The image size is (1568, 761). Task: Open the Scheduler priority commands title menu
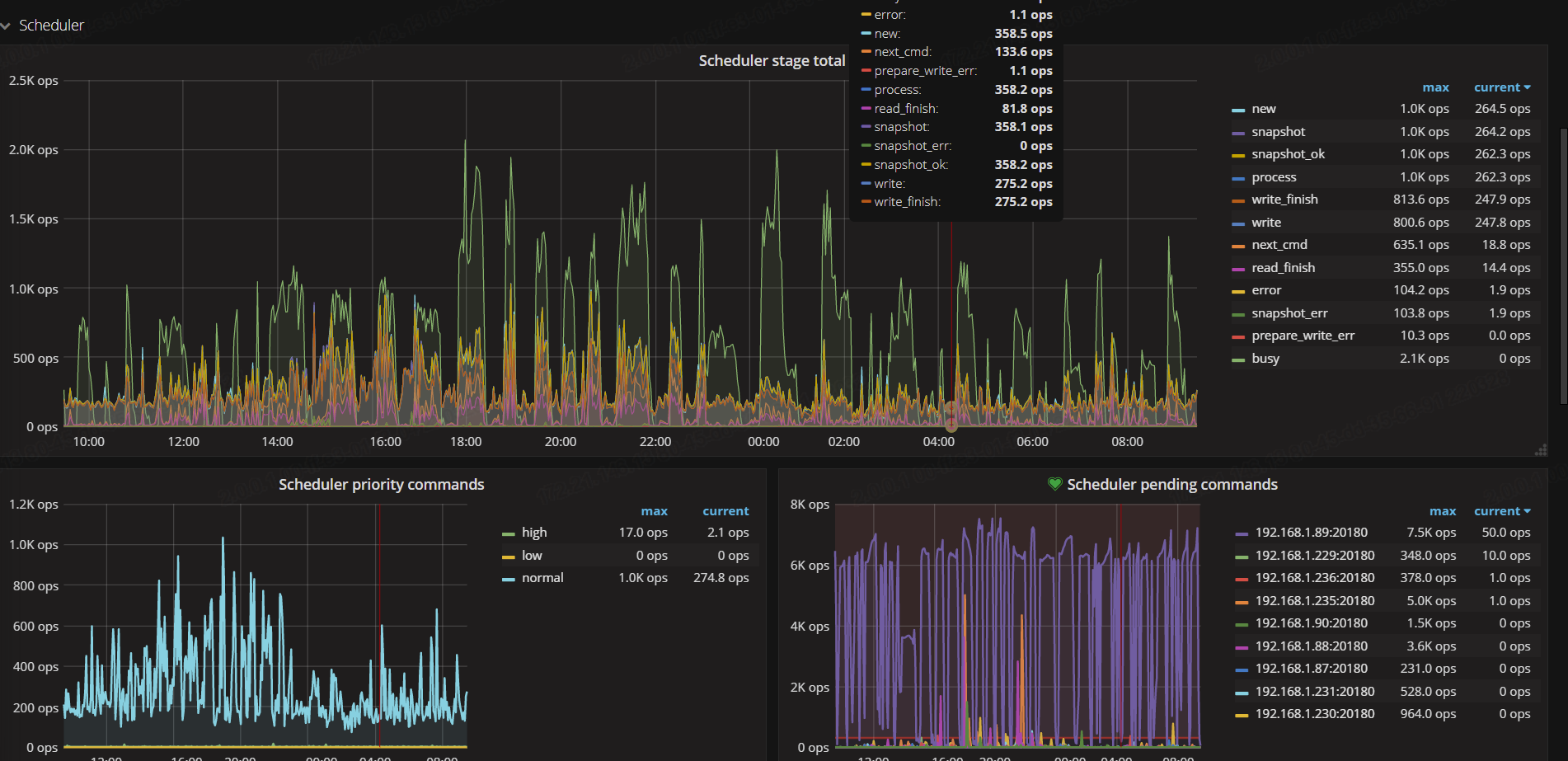[381, 485]
